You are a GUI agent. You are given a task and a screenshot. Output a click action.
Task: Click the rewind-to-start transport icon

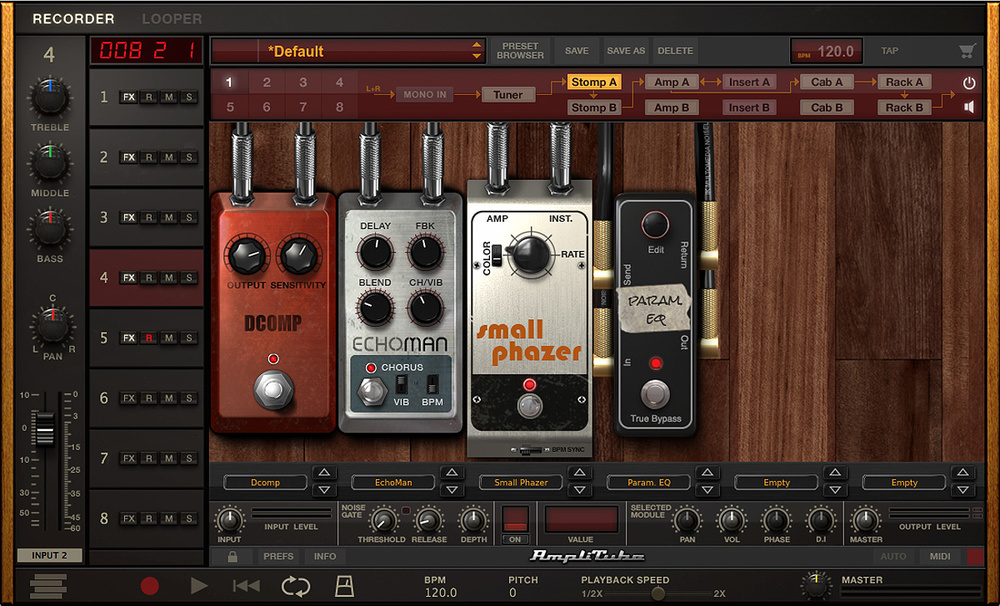click(x=245, y=587)
